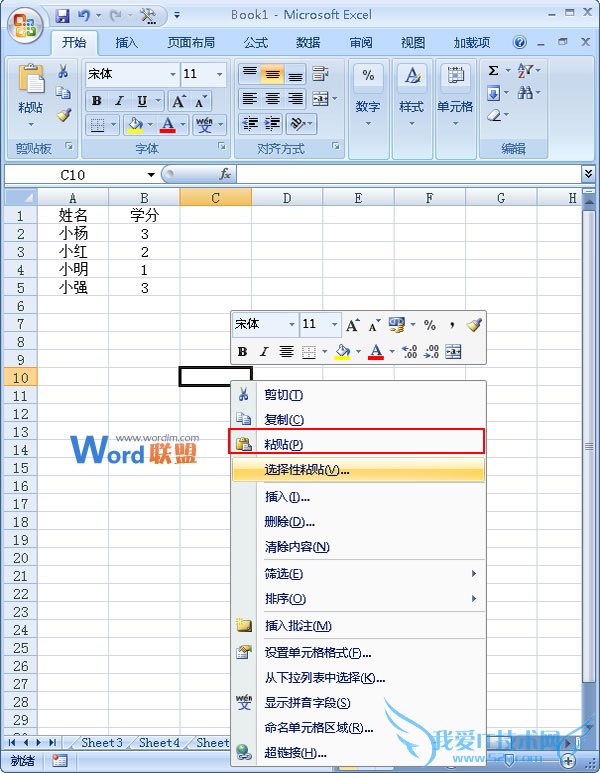Select the Sheet4 worksheet tab
The height and width of the screenshot is (773, 600).
[159, 742]
